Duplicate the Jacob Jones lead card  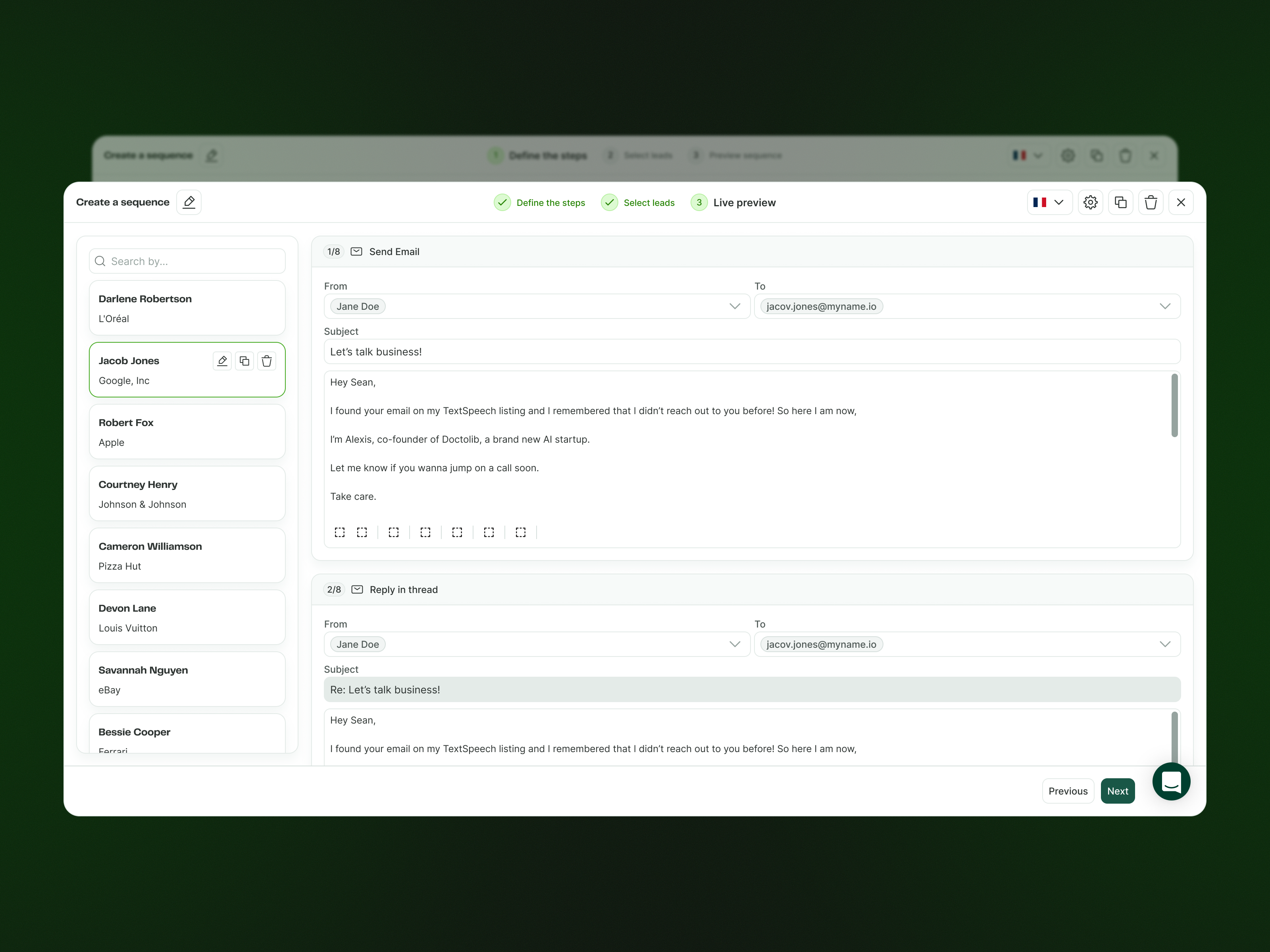tap(244, 360)
